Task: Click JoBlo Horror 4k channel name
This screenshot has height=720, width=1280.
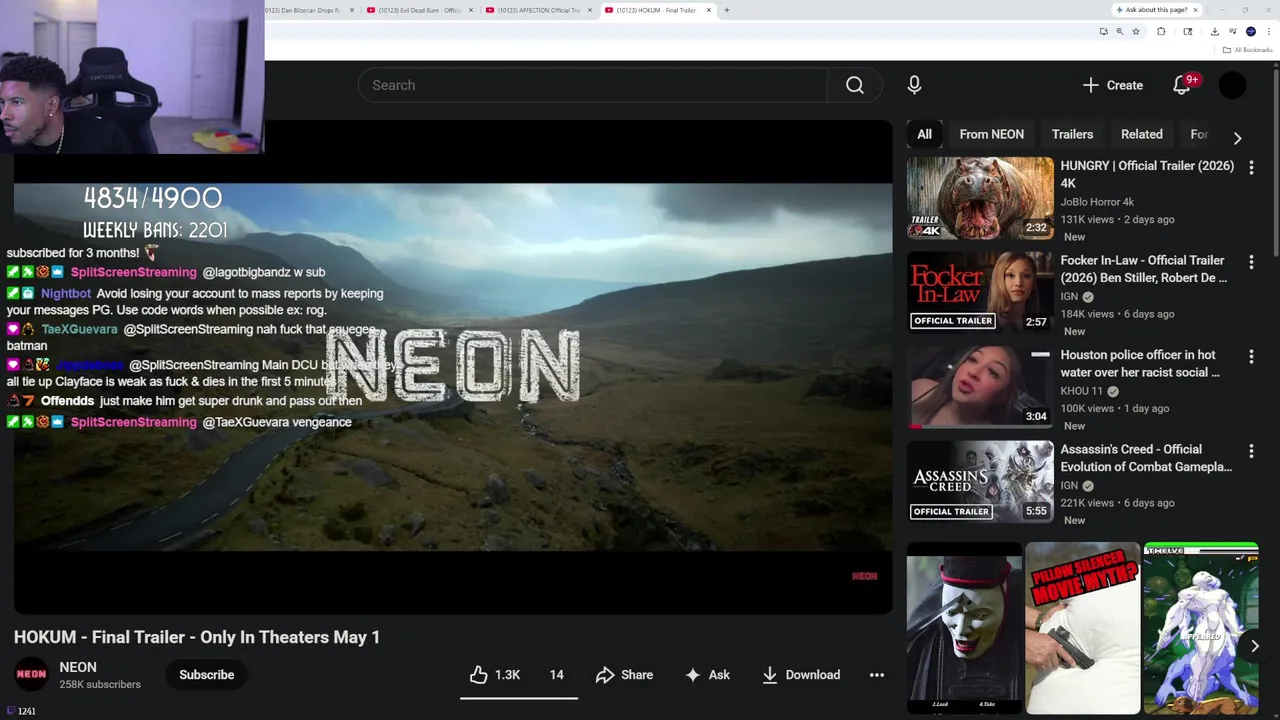Action: pos(1097,202)
